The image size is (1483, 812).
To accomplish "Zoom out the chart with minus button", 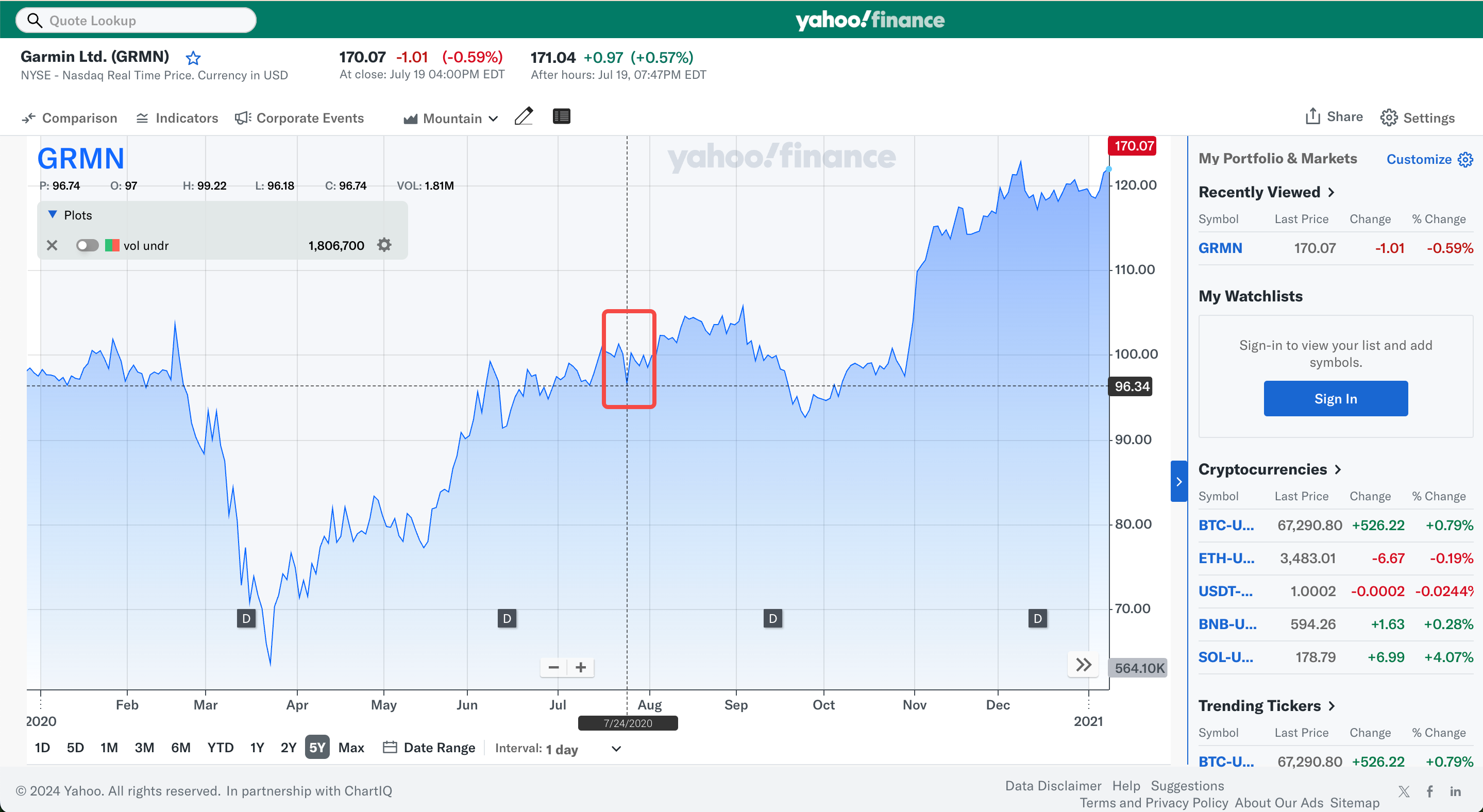I will click(553, 668).
